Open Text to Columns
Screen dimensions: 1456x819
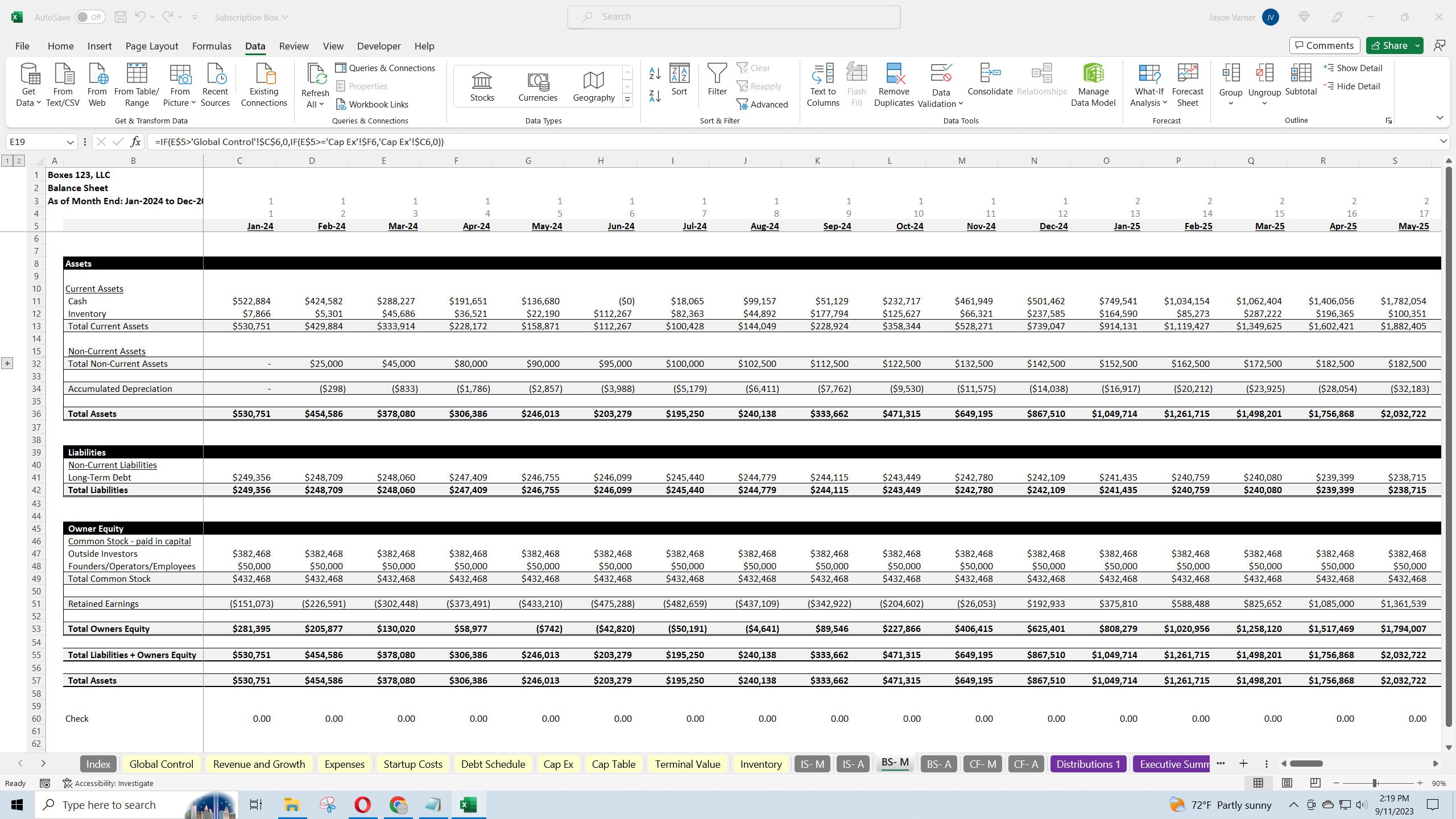(822, 85)
